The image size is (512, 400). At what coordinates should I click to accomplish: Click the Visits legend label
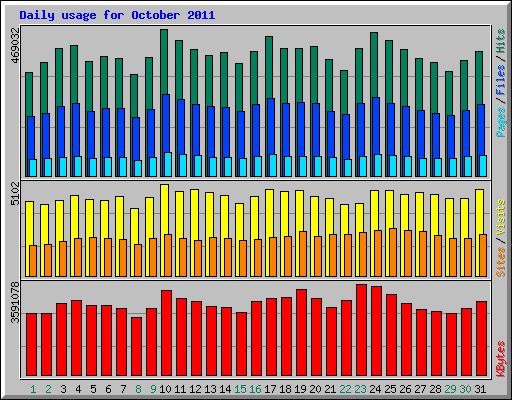tap(501, 217)
